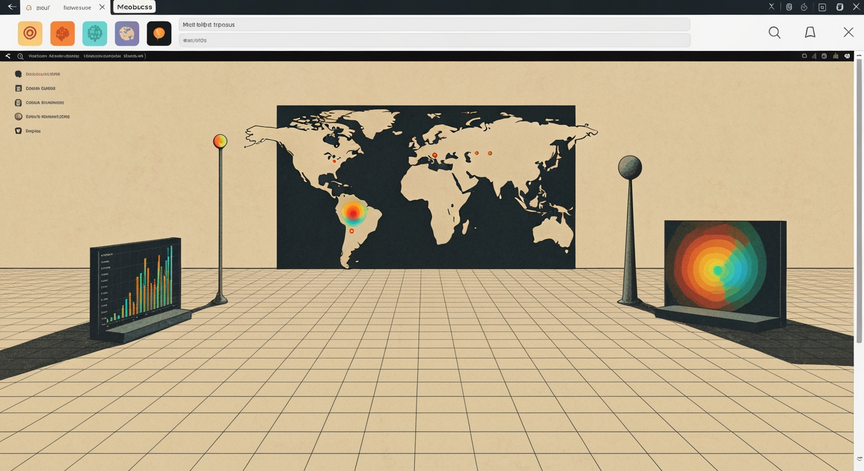Click the orange marker over Europe on the map
Image resolution: width=864 pixels, height=471 pixels.
click(x=435, y=155)
